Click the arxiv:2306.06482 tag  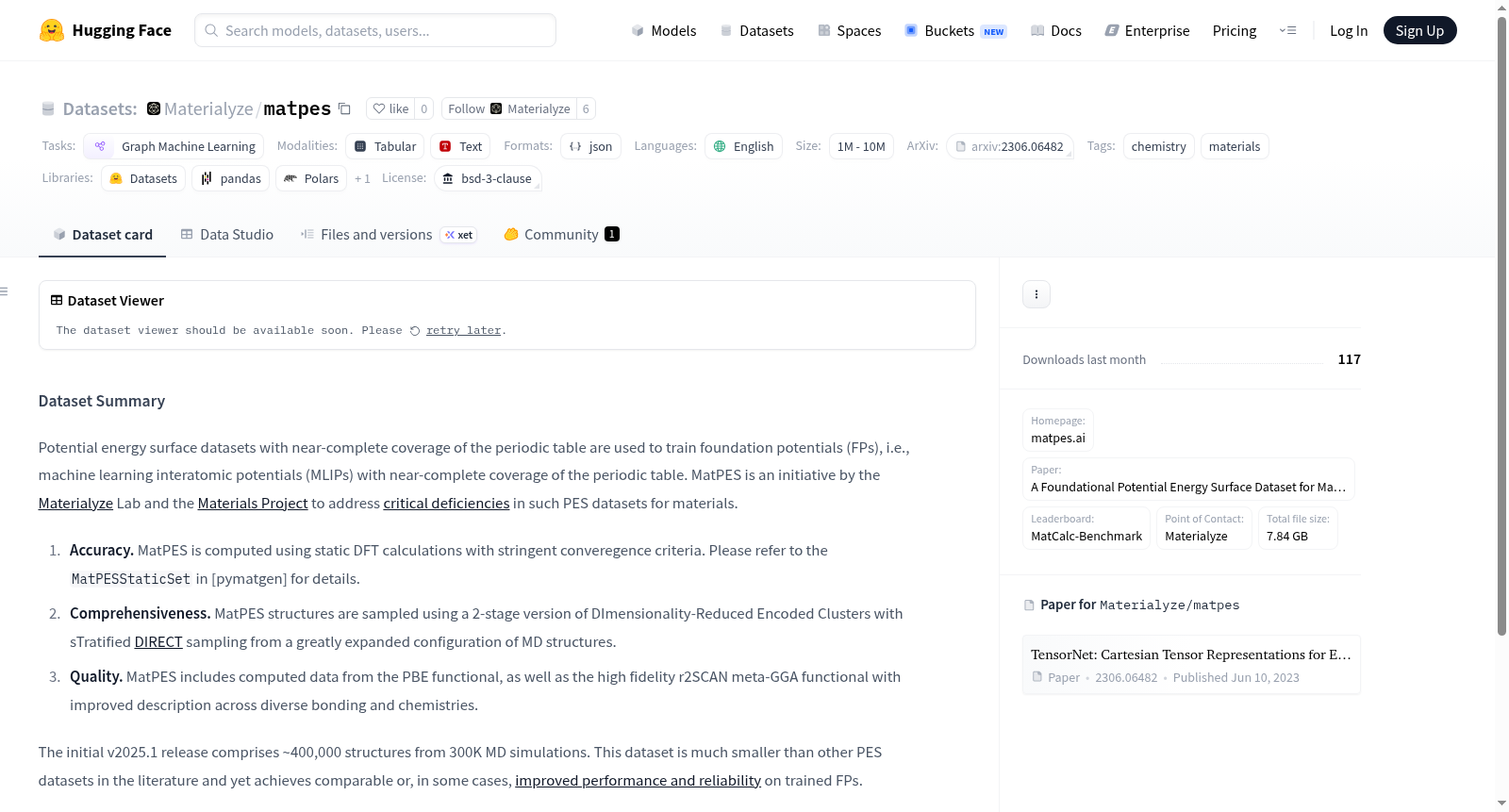click(1010, 146)
